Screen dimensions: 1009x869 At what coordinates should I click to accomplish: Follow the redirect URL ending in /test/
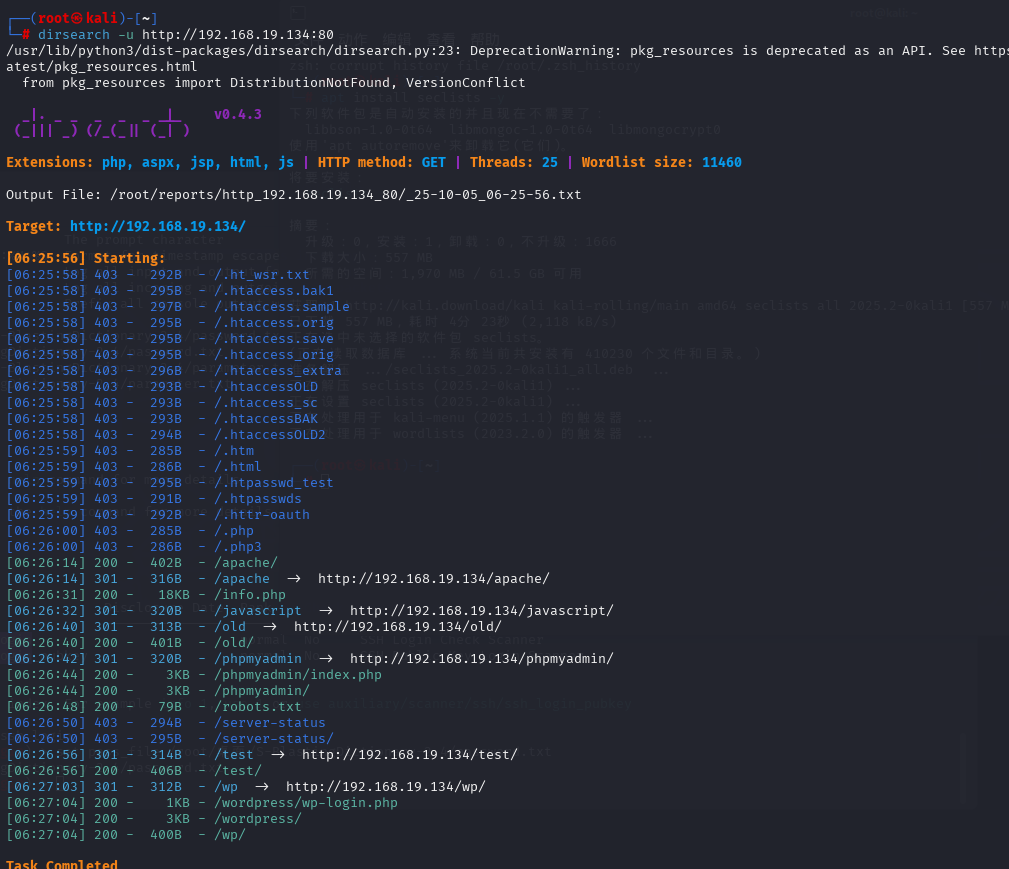click(x=409, y=754)
